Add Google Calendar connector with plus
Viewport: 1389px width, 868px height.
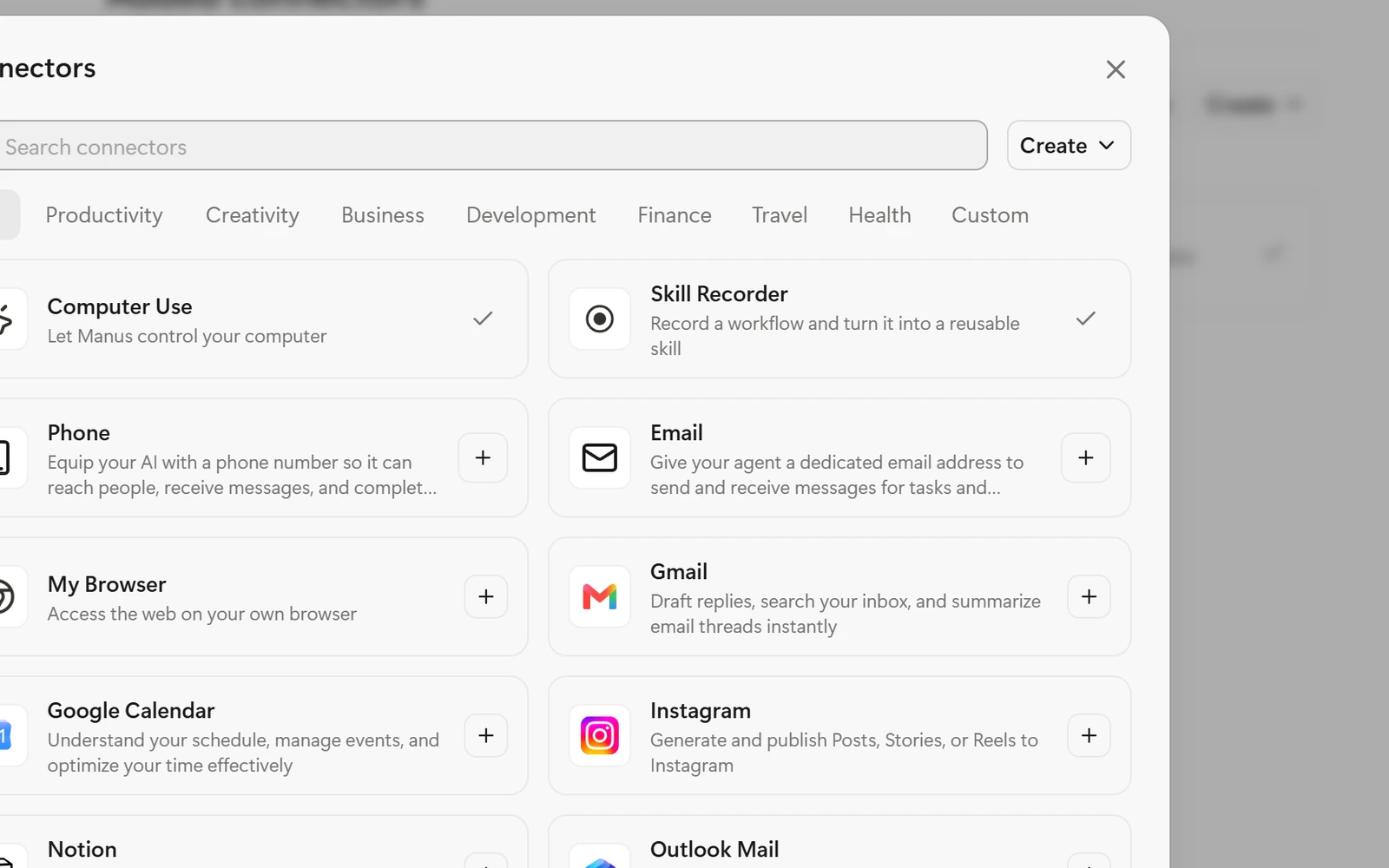pyautogui.click(x=486, y=735)
